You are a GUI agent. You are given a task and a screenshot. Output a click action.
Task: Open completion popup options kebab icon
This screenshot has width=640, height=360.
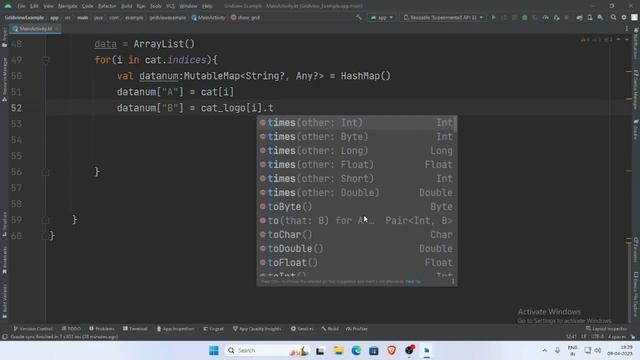pyautogui.click(x=453, y=281)
